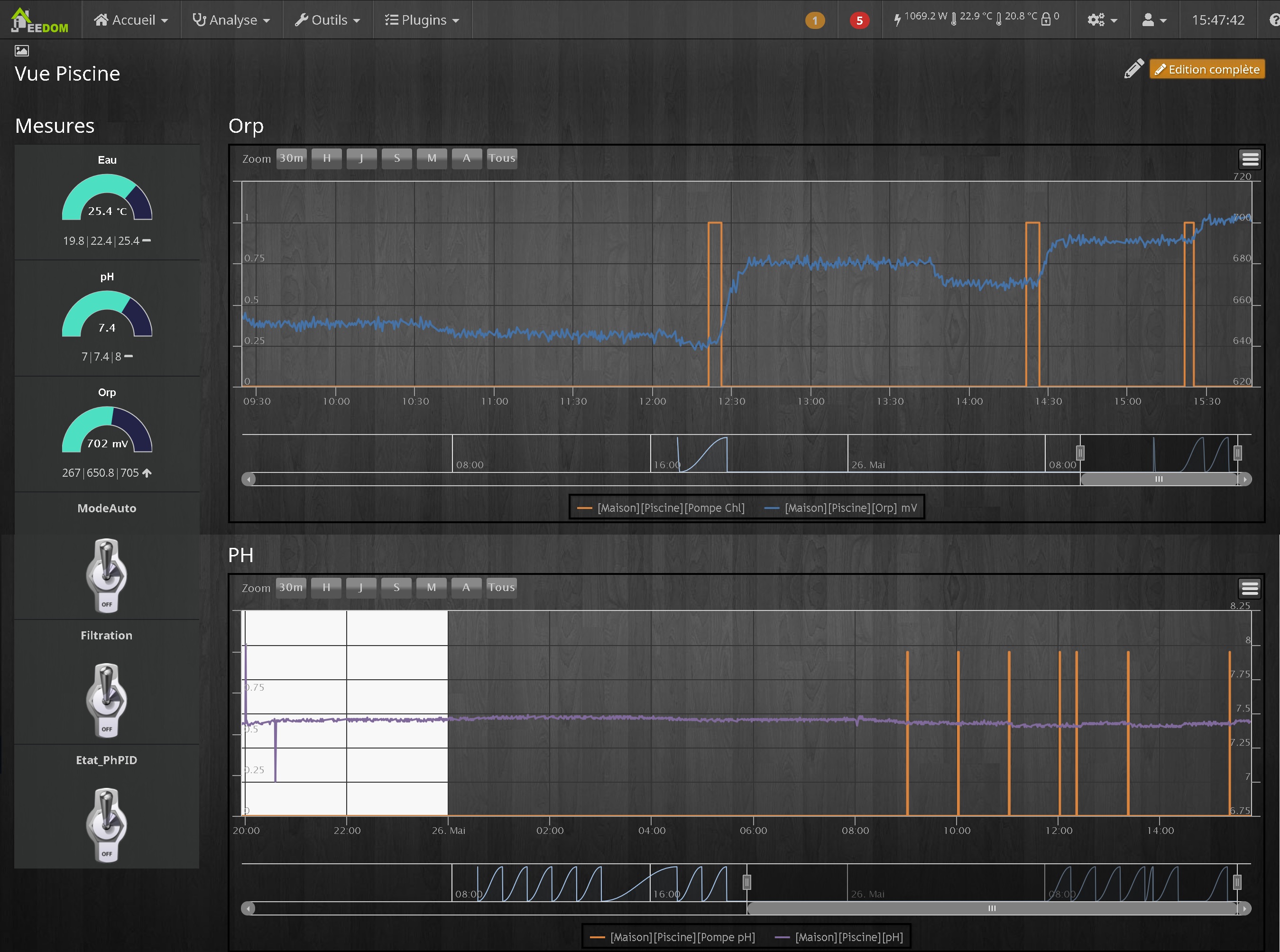Click the Edition complète button
This screenshot has height=952, width=1280.
(1207, 69)
